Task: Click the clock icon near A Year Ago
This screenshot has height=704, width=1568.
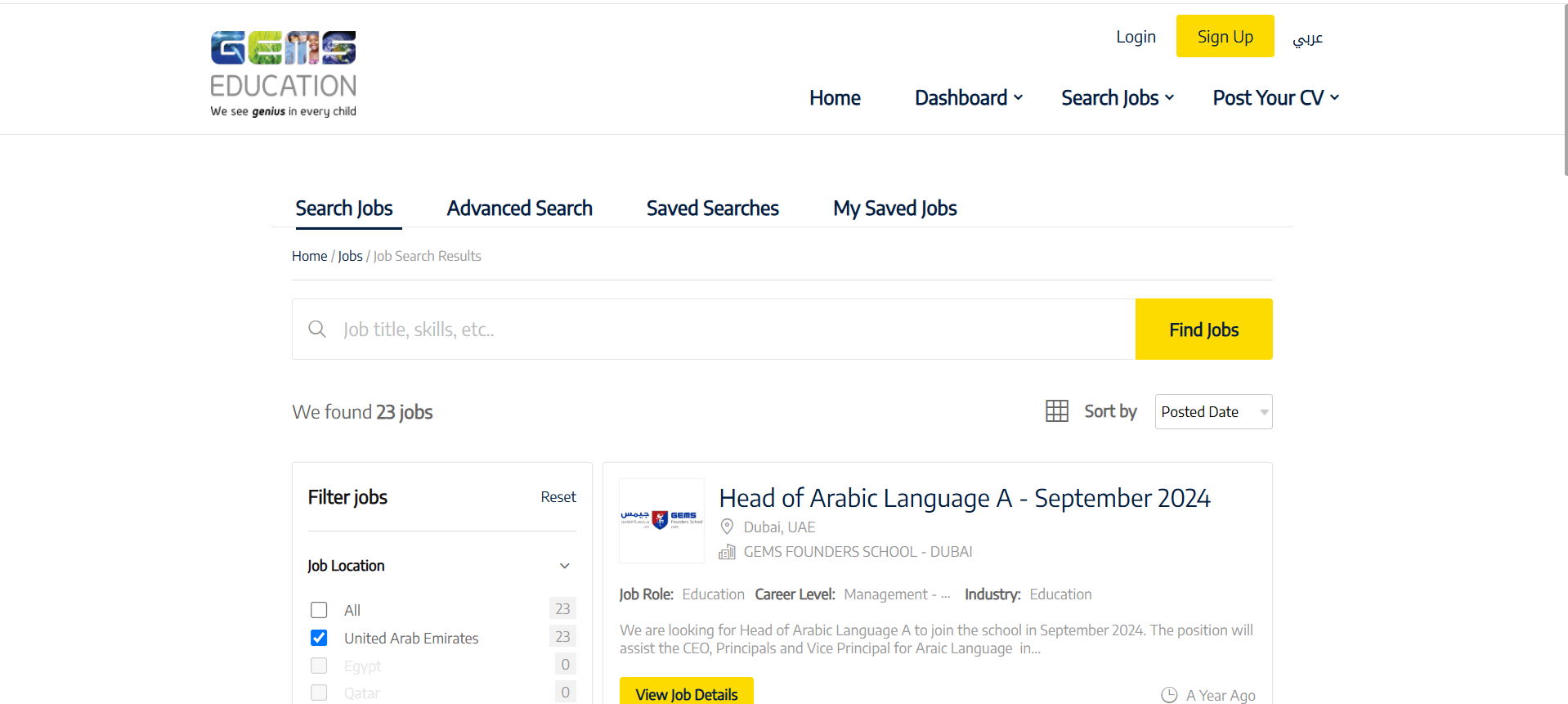Action: [x=1169, y=695]
